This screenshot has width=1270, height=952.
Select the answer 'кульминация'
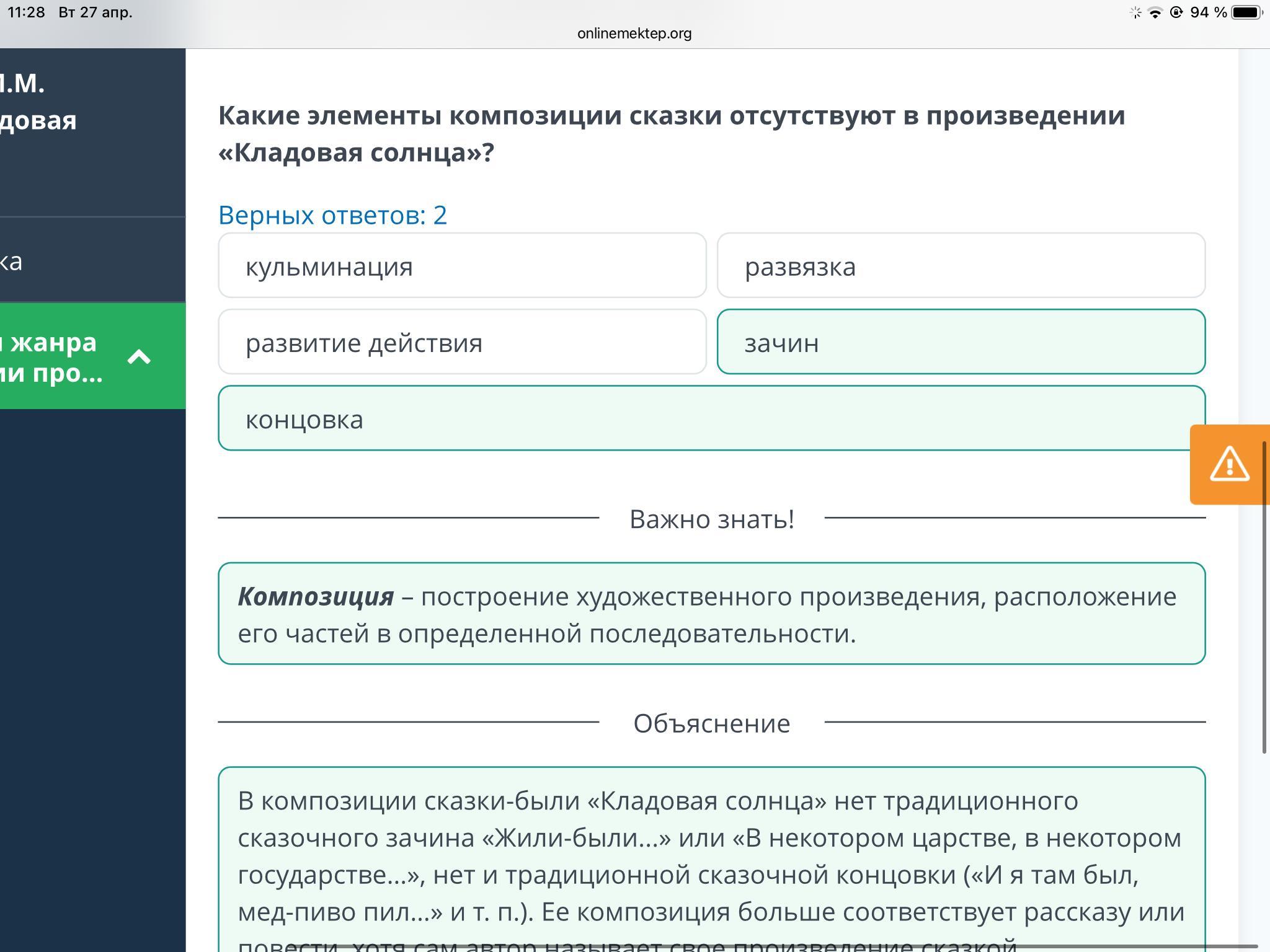click(462, 266)
